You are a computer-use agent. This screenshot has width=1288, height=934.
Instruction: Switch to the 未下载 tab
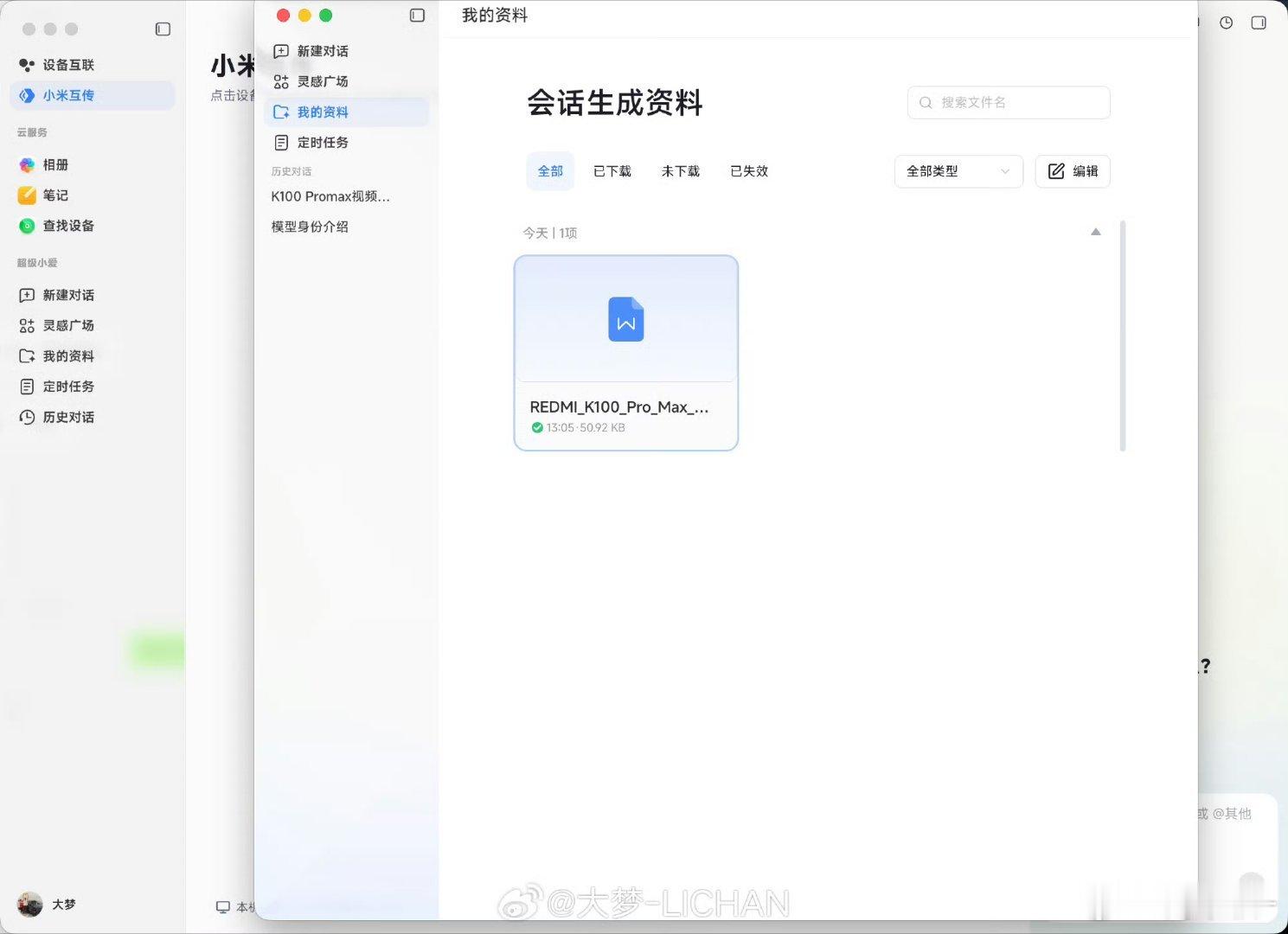tap(681, 171)
